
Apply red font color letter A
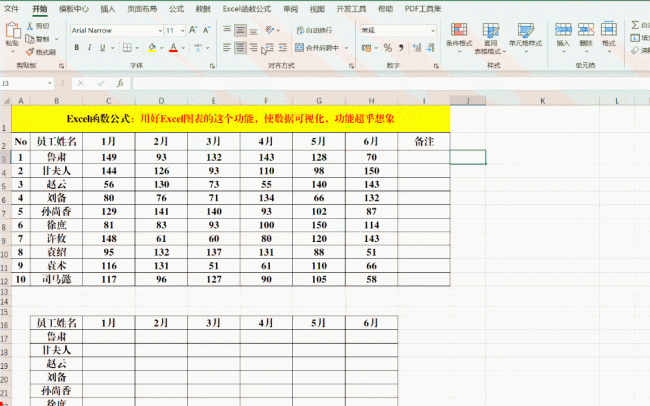point(173,48)
